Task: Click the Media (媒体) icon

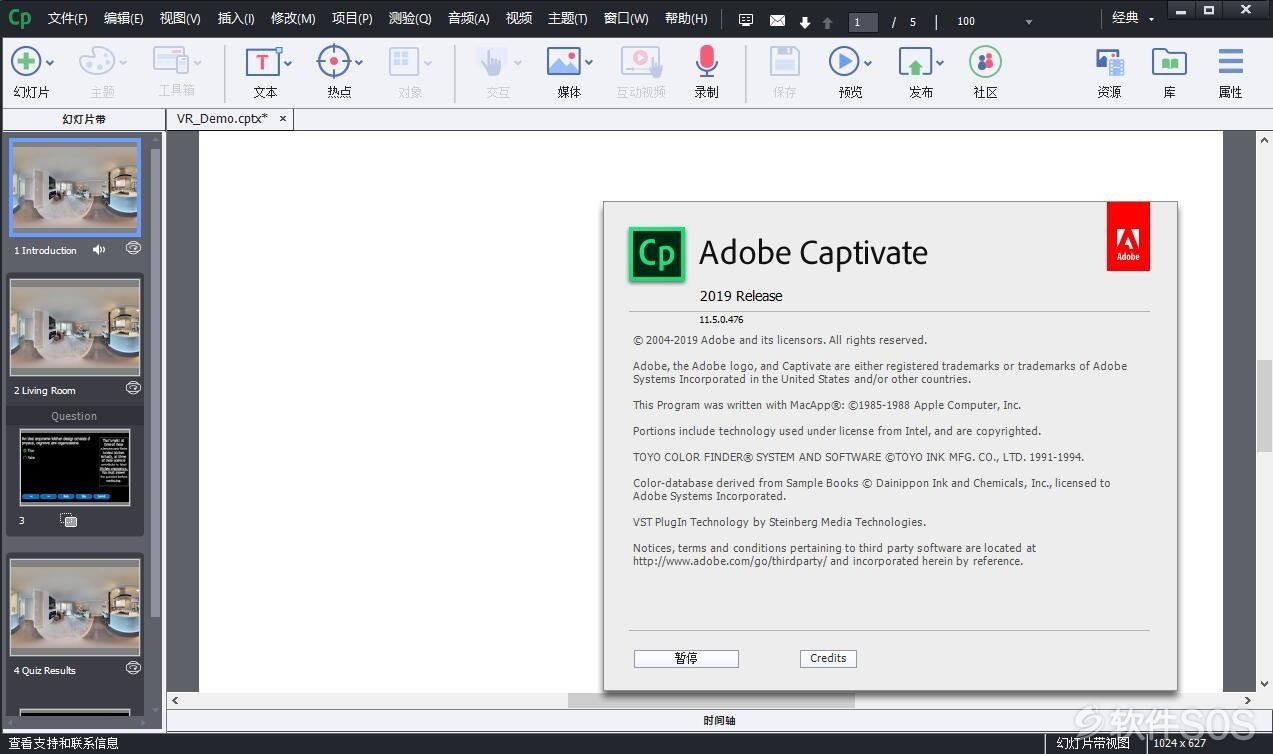Action: [x=563, y=61]
